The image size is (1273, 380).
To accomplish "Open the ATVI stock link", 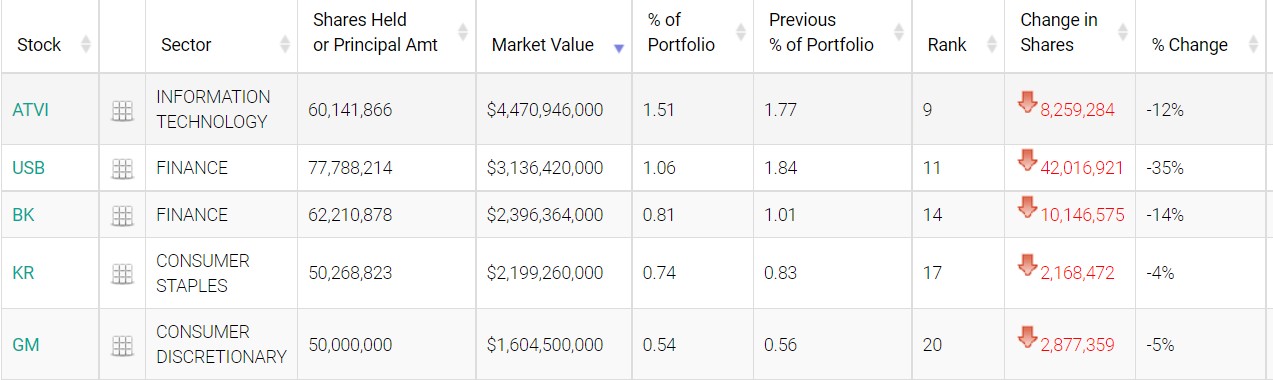I will point(30,110).
